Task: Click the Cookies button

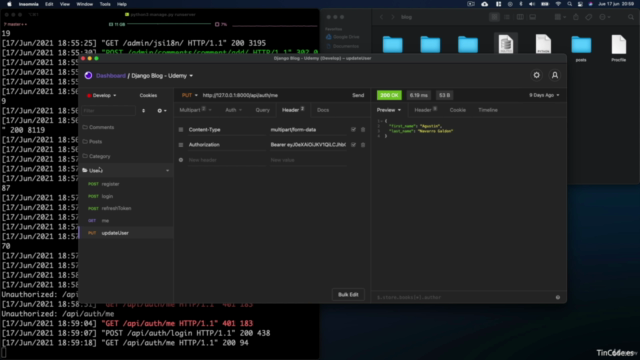Action: [148, 95]
